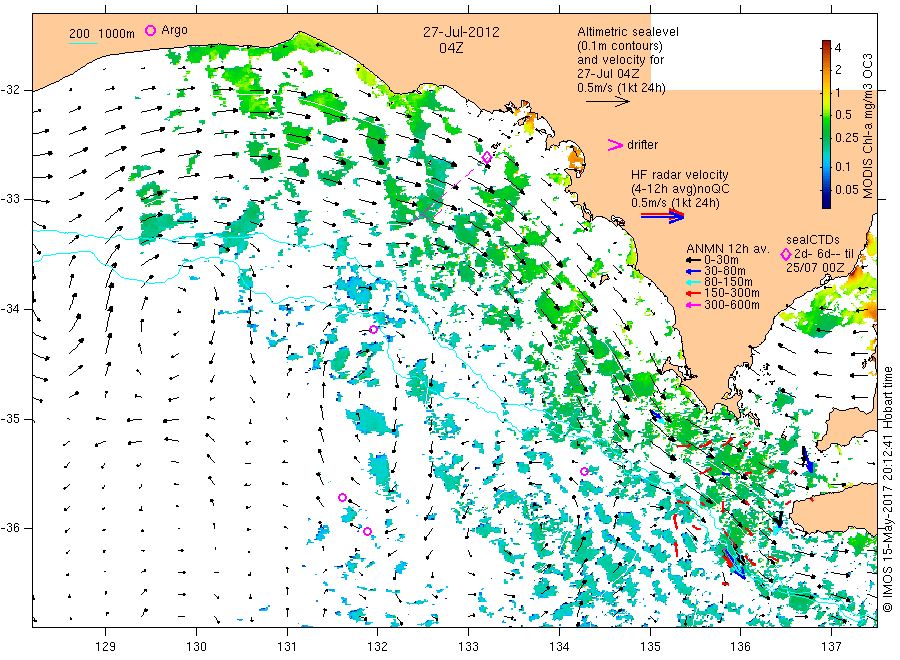Click the latitude axis label '-36'
The width and height of the screenshot is (900, 660).
(11, 528)
